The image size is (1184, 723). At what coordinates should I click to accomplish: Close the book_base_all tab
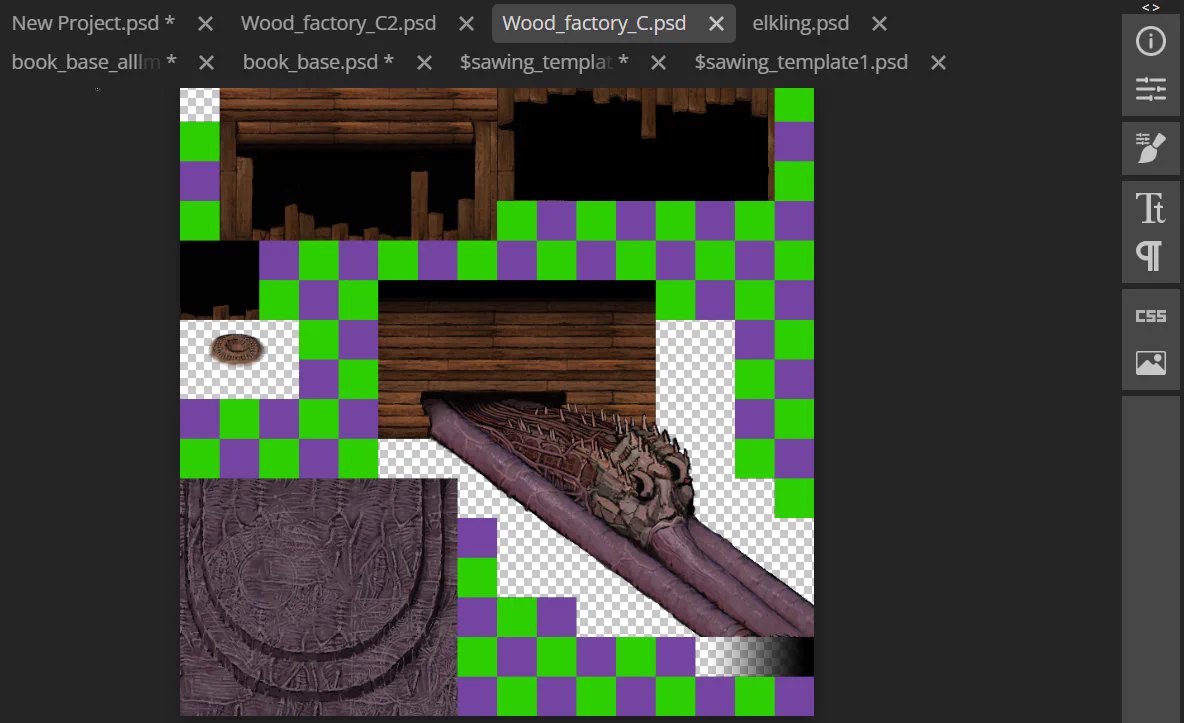[x=206, y=63]
